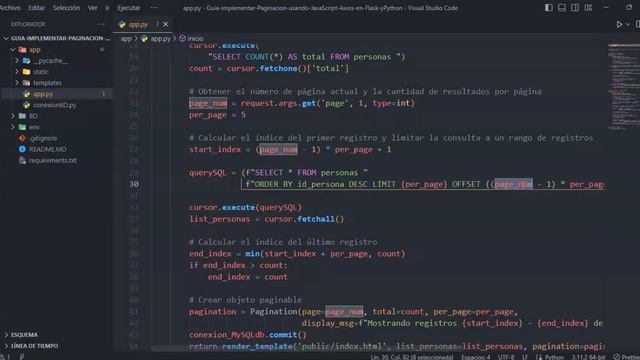640x360 pixels.
Task: Open the Selección menu
Action: [66, 8]
